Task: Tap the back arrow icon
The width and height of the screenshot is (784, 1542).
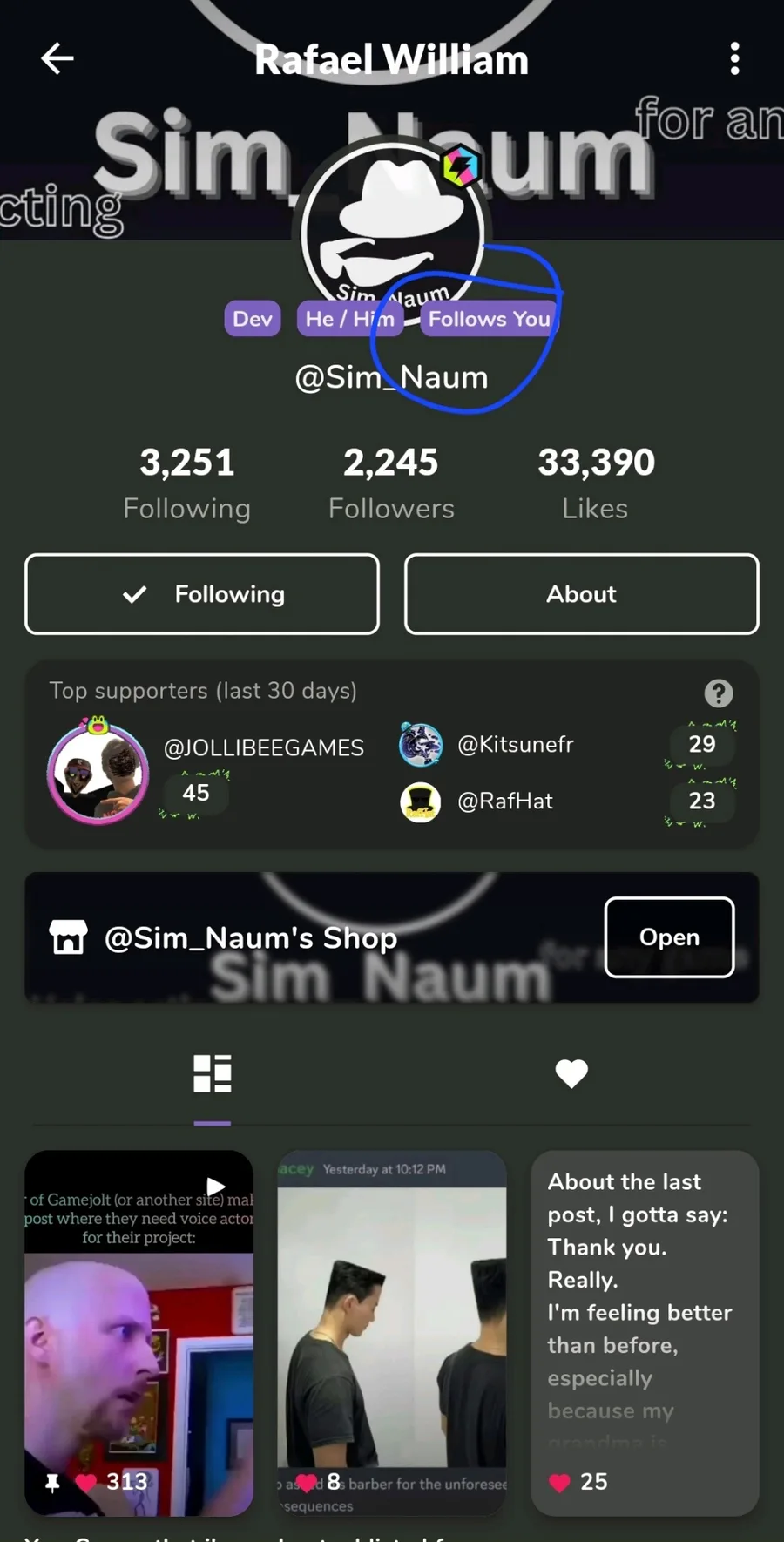Action: tap(57, 59)
